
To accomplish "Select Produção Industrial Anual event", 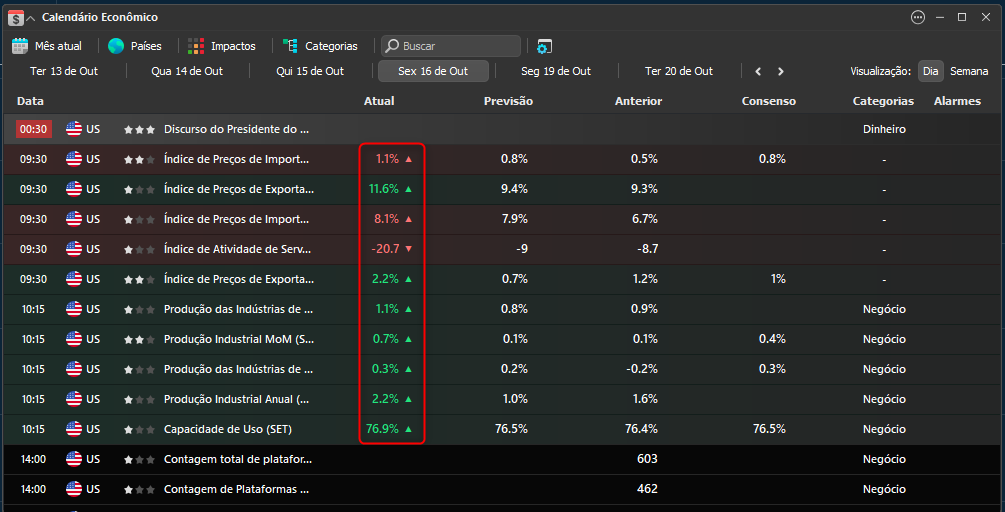I will click(x=237, y=399).
